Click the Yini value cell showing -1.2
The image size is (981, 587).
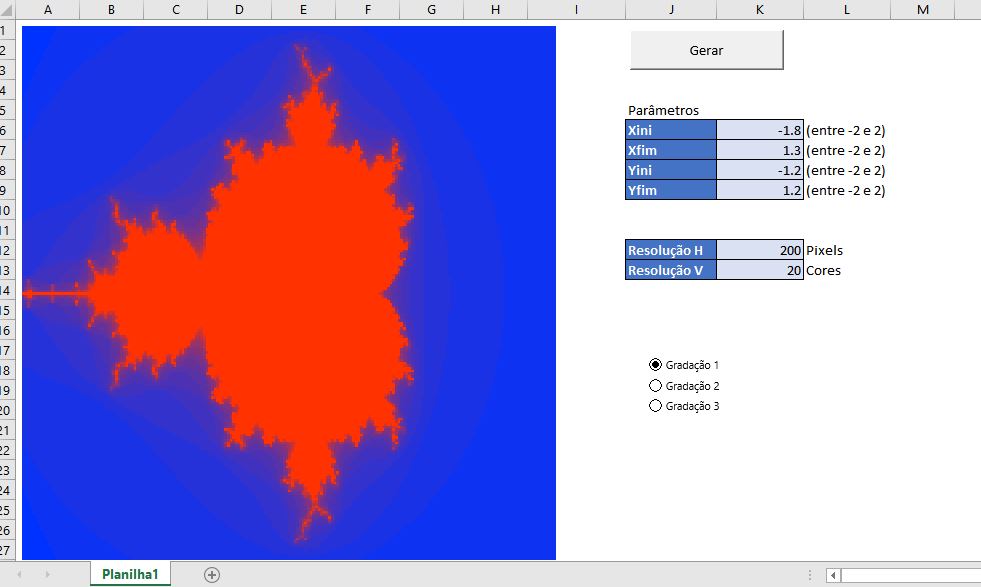(759, 170)
